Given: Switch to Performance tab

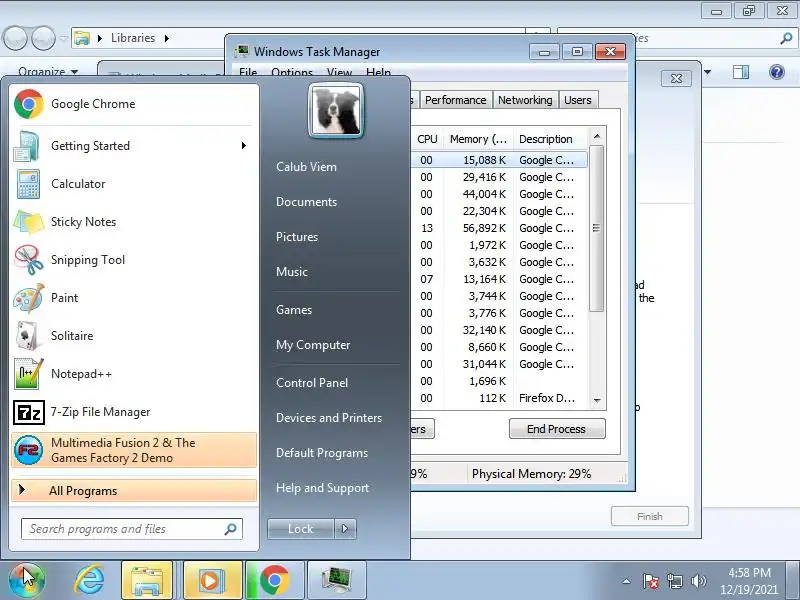Looking at the screenshot, I should (456, 100).
